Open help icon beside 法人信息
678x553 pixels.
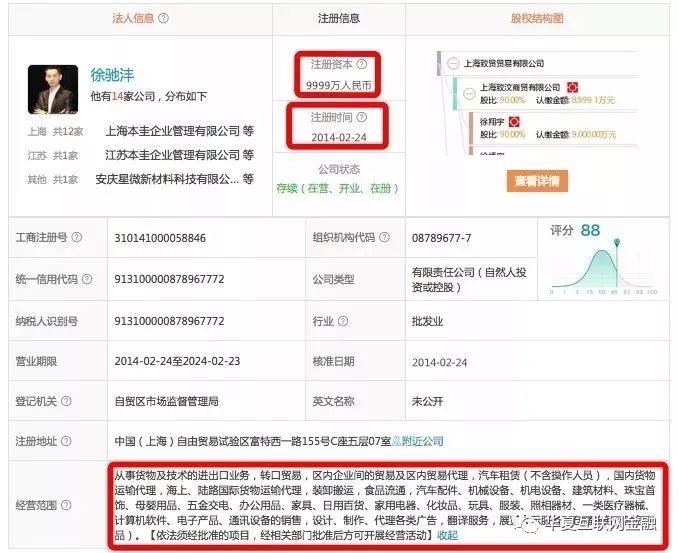point(163,18)
